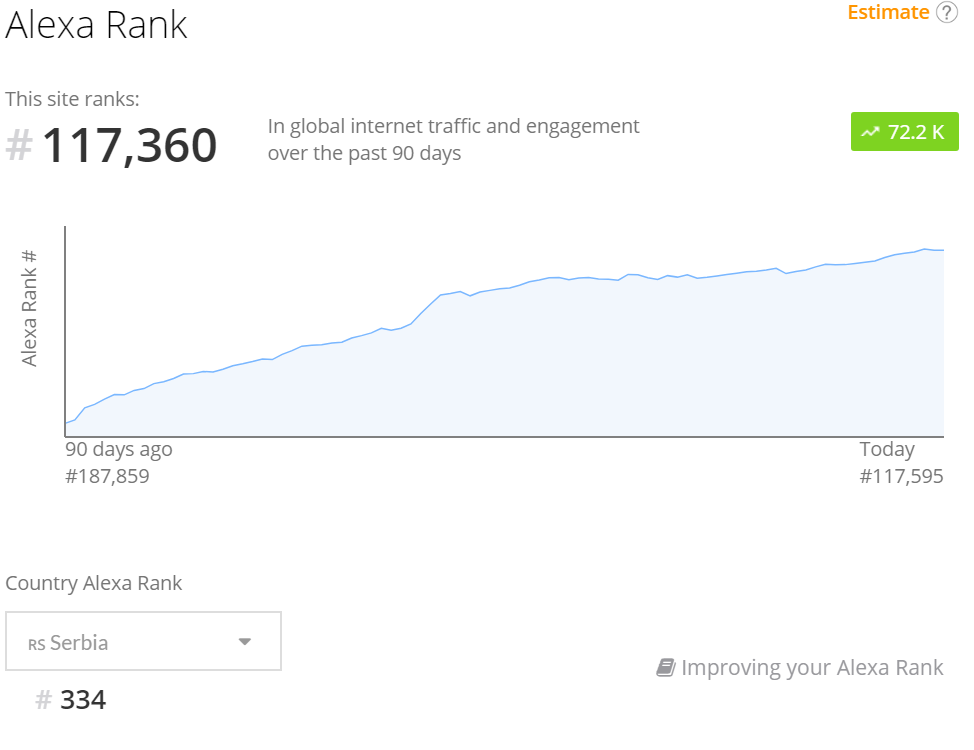Viewport: 974px width, 750px height.
Task: Click the Alexa Rank # axis label
Action: [x=29, y=308]
